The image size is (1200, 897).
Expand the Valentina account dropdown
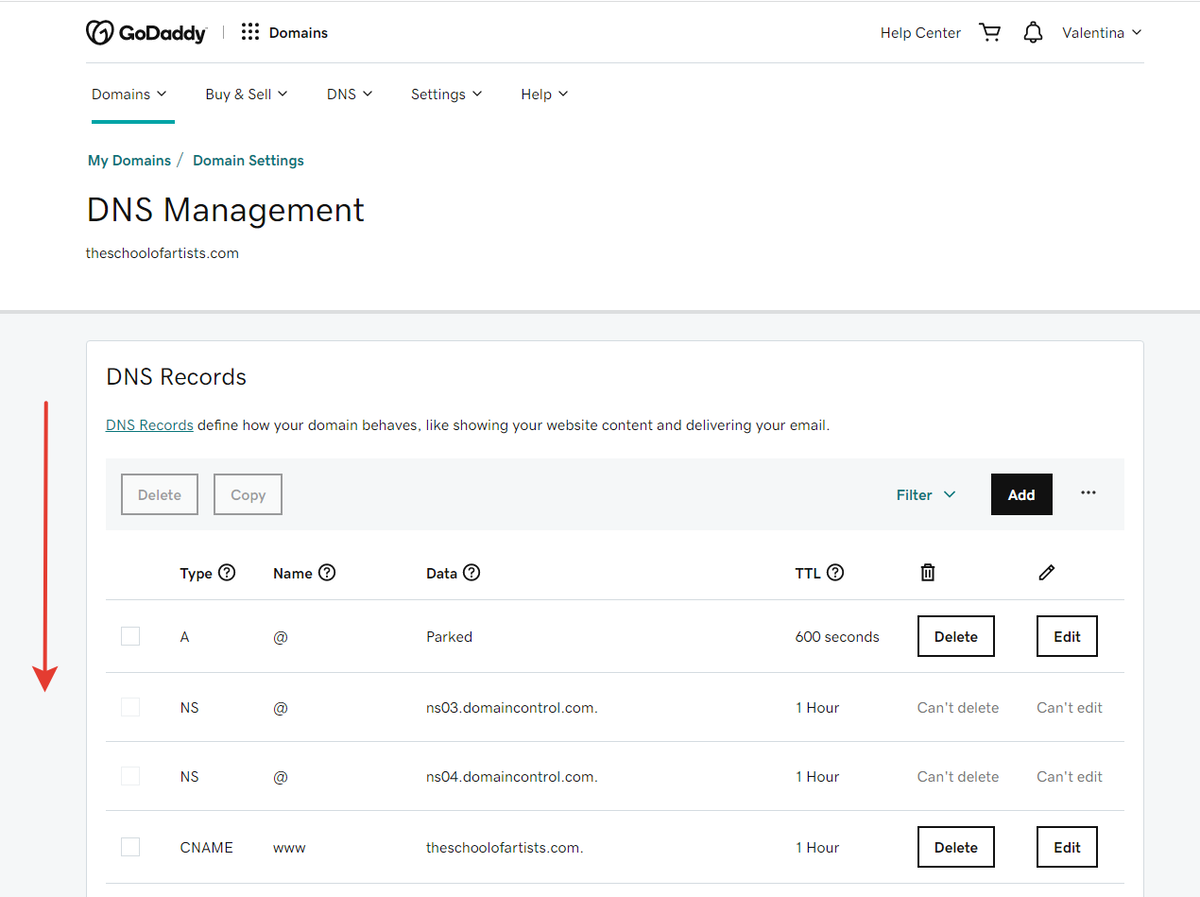click(1101, 33)
